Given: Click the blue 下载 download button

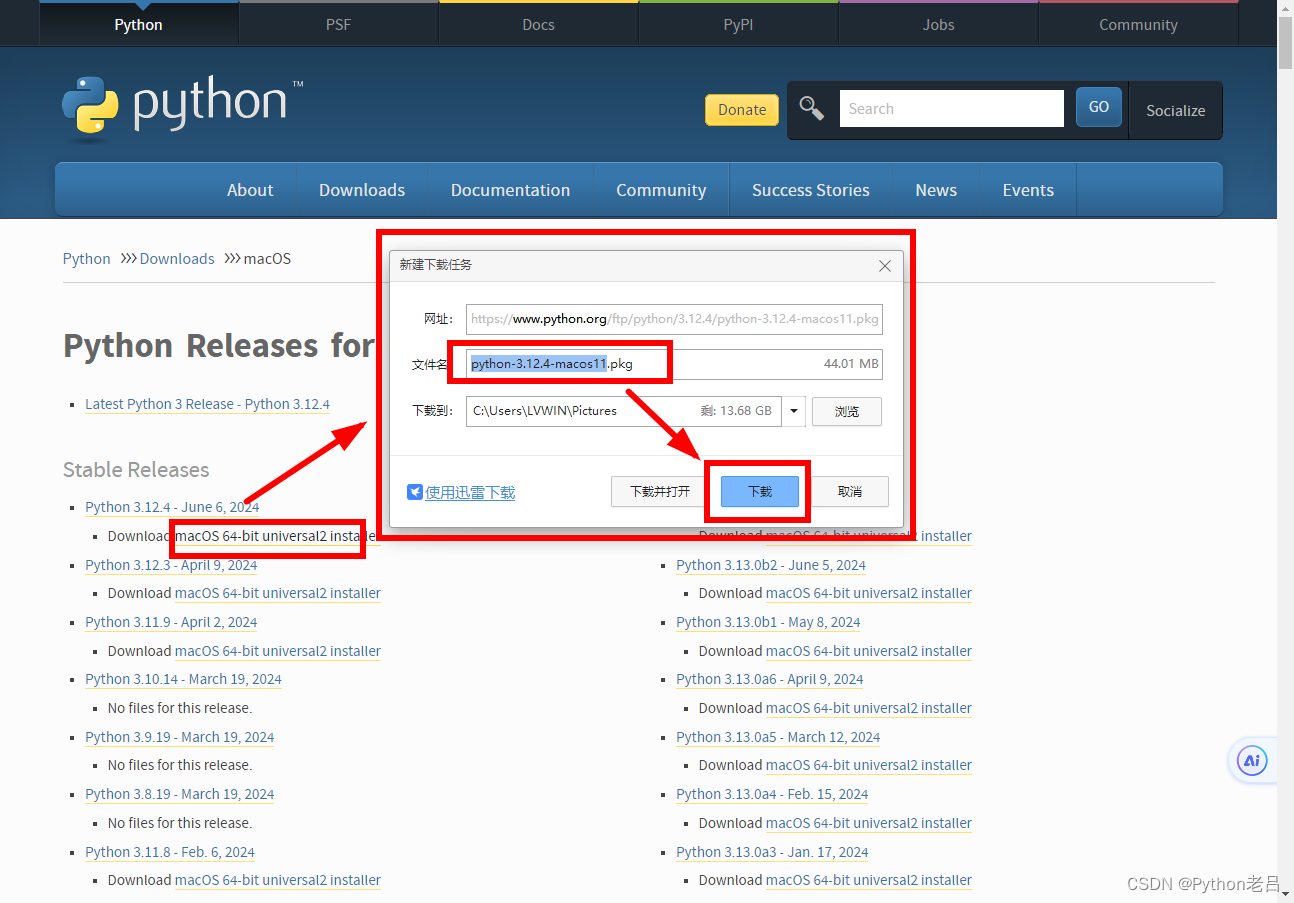Looking at the screenshot, I should point(760,492).
